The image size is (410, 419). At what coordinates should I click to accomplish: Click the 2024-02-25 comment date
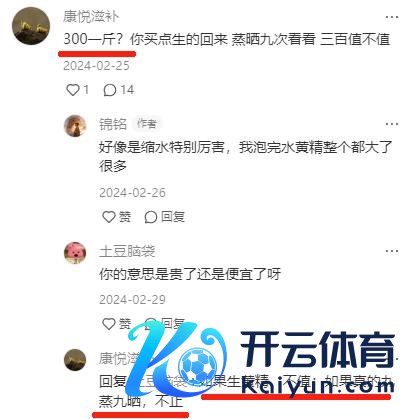(96, 66)
